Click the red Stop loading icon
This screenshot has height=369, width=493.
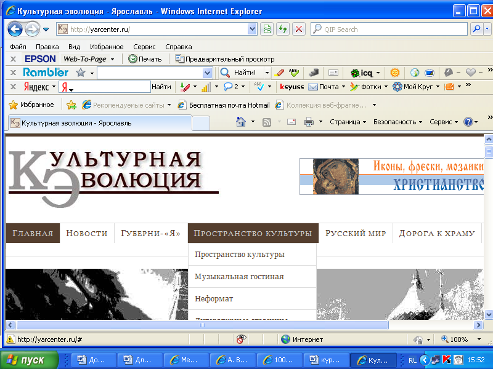[299, 29]
